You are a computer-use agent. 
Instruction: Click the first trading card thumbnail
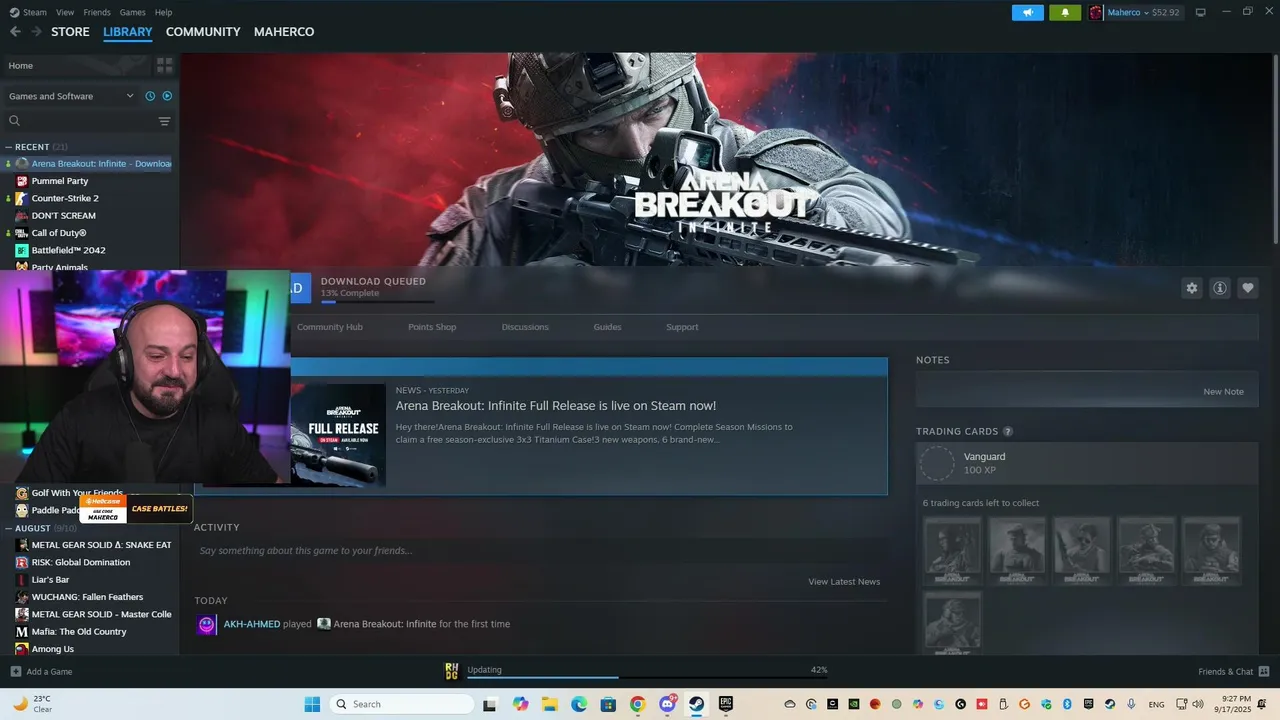coord(952,551)
